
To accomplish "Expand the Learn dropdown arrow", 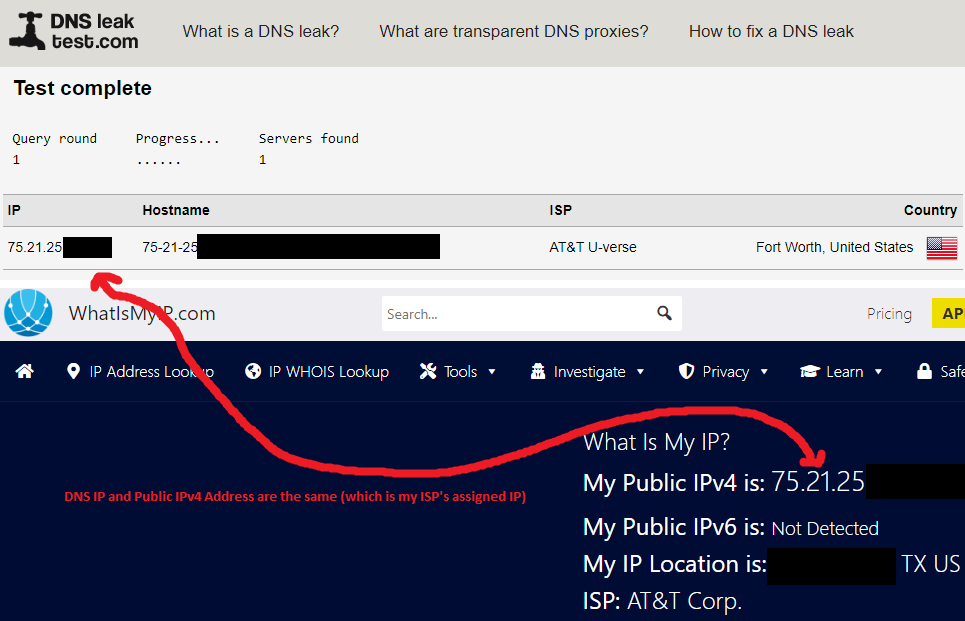I will click(878, 372).
